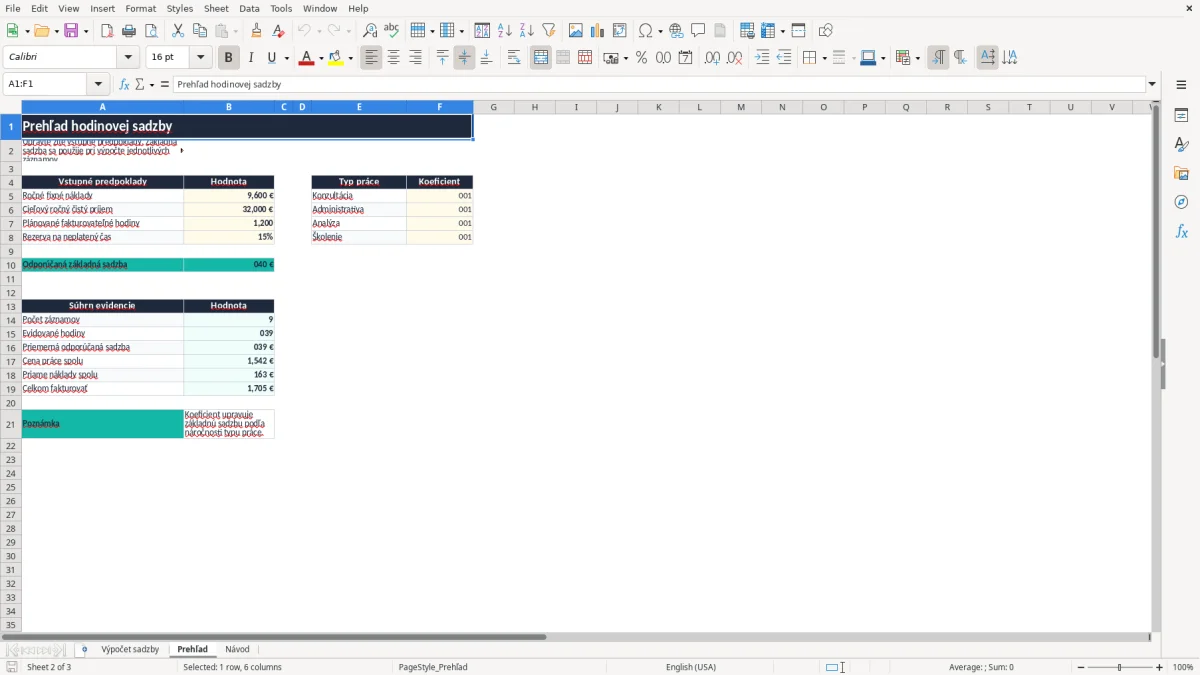Switch to the Návod sheet tab

(x=237, y=650)
